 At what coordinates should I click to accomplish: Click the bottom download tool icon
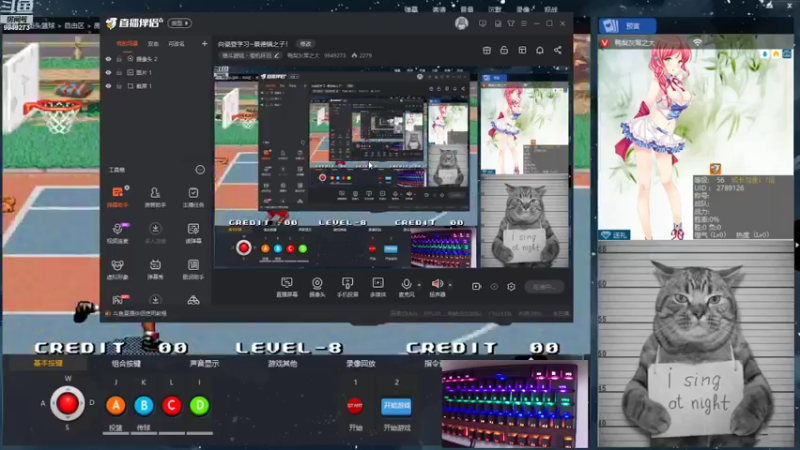click(155, 299)
